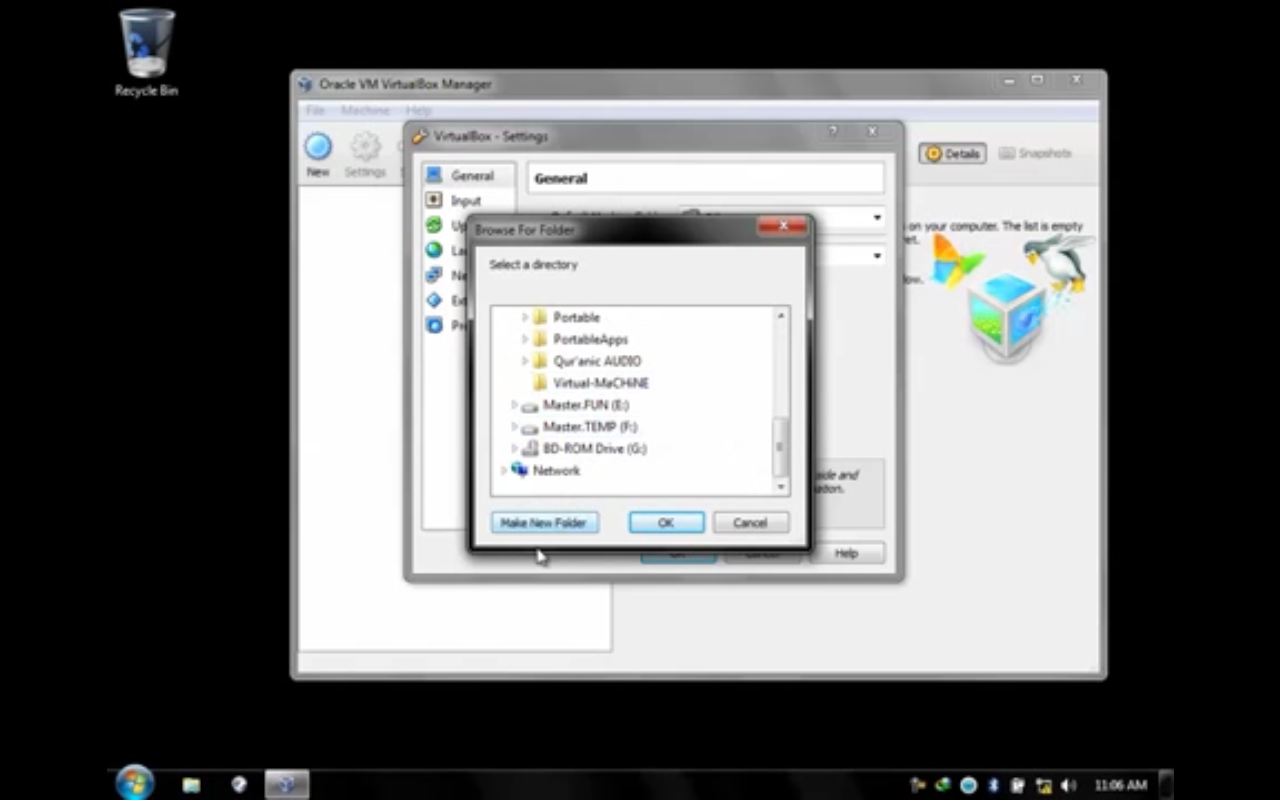The width and height of the screenshot is (1280, 800).
Task: Select Master.FUN (E:) label
Action: [585, 405]
